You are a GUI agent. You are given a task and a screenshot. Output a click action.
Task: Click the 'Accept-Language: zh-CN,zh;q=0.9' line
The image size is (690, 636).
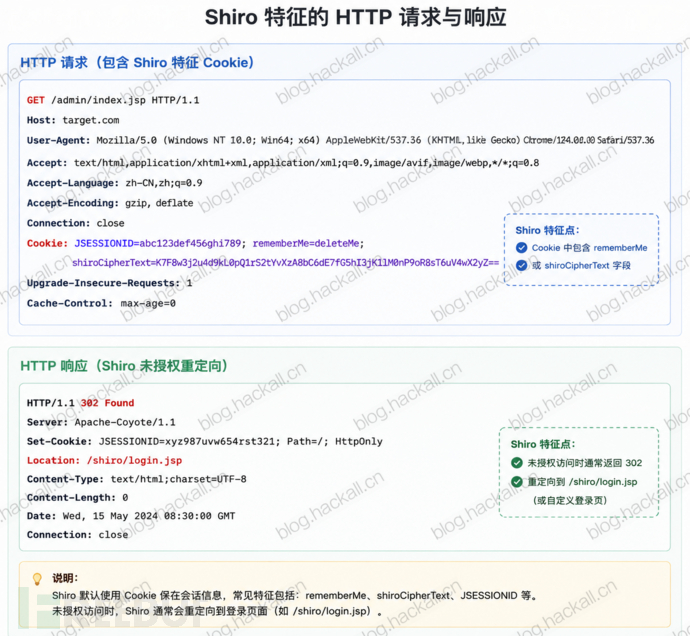click(114, 183)
